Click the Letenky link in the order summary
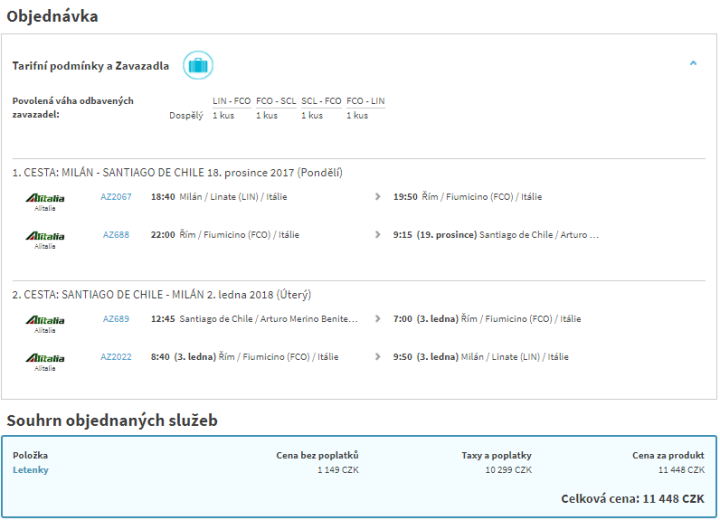Screen dimensions: 720x520 pos(30,469)
